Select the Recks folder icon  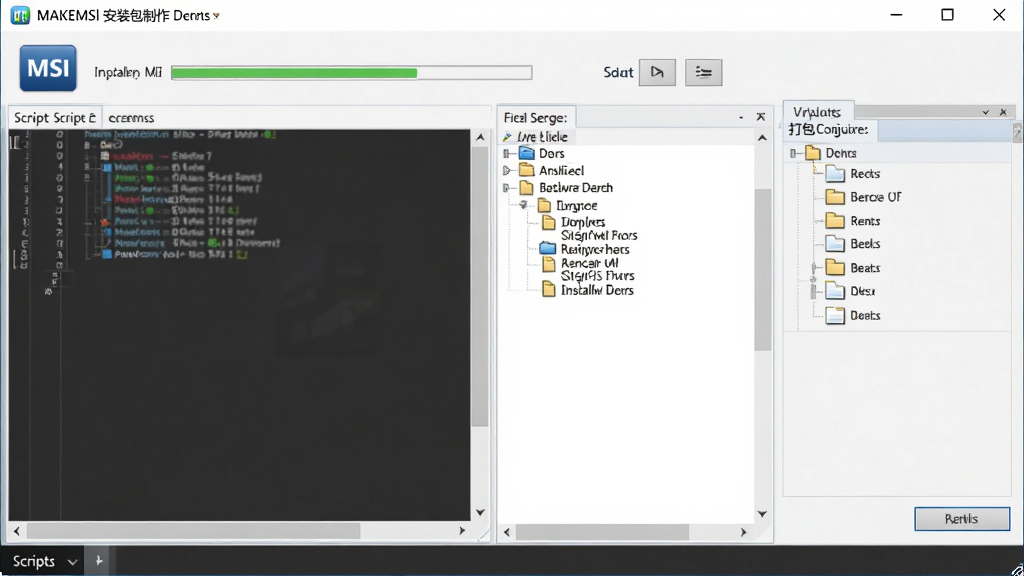click(835, 174)
